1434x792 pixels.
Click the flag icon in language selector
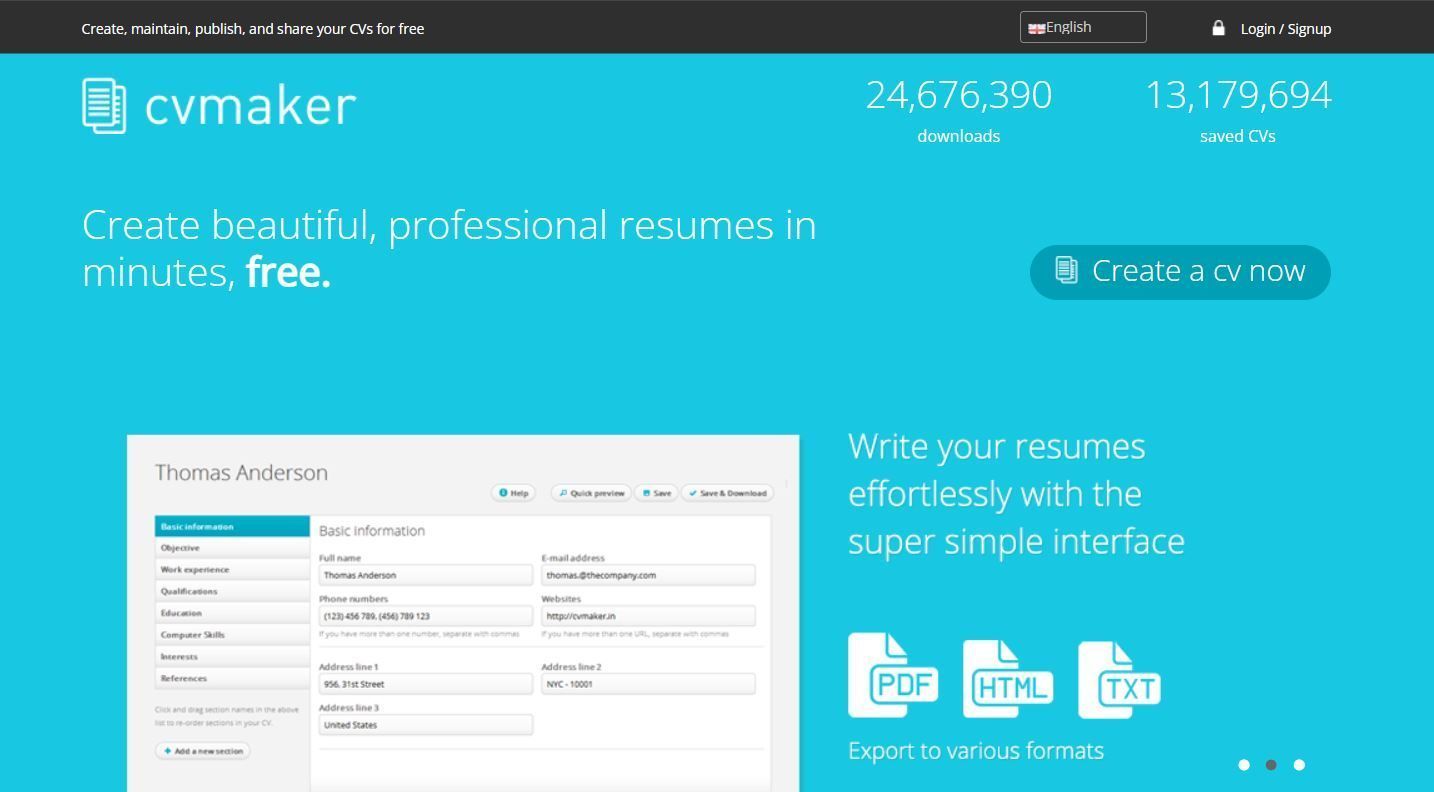click(1037, 28)
